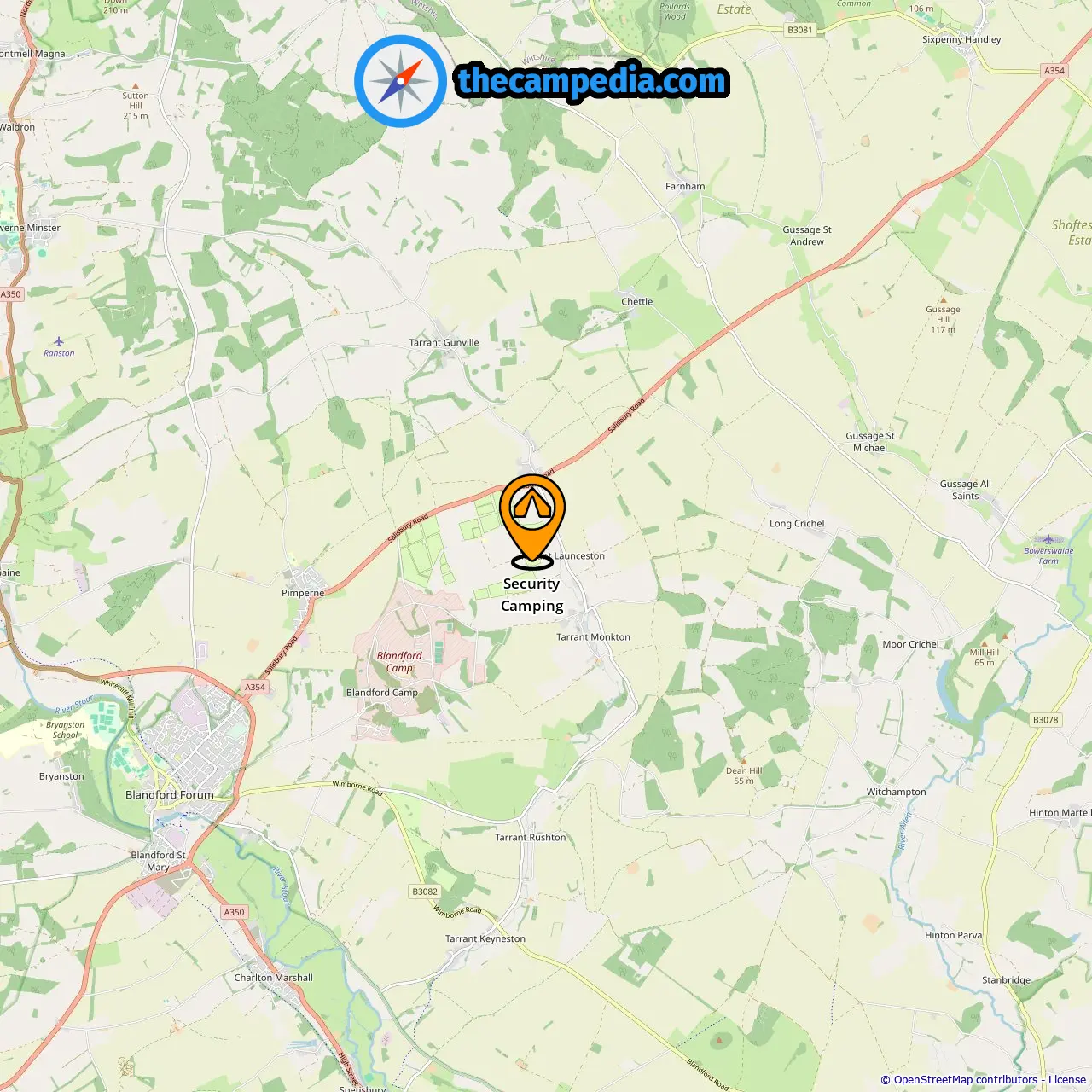Screen dimensions: 1092x1092
Task: Click the Ranston airfield airplane icon
Action: [58, 341]
